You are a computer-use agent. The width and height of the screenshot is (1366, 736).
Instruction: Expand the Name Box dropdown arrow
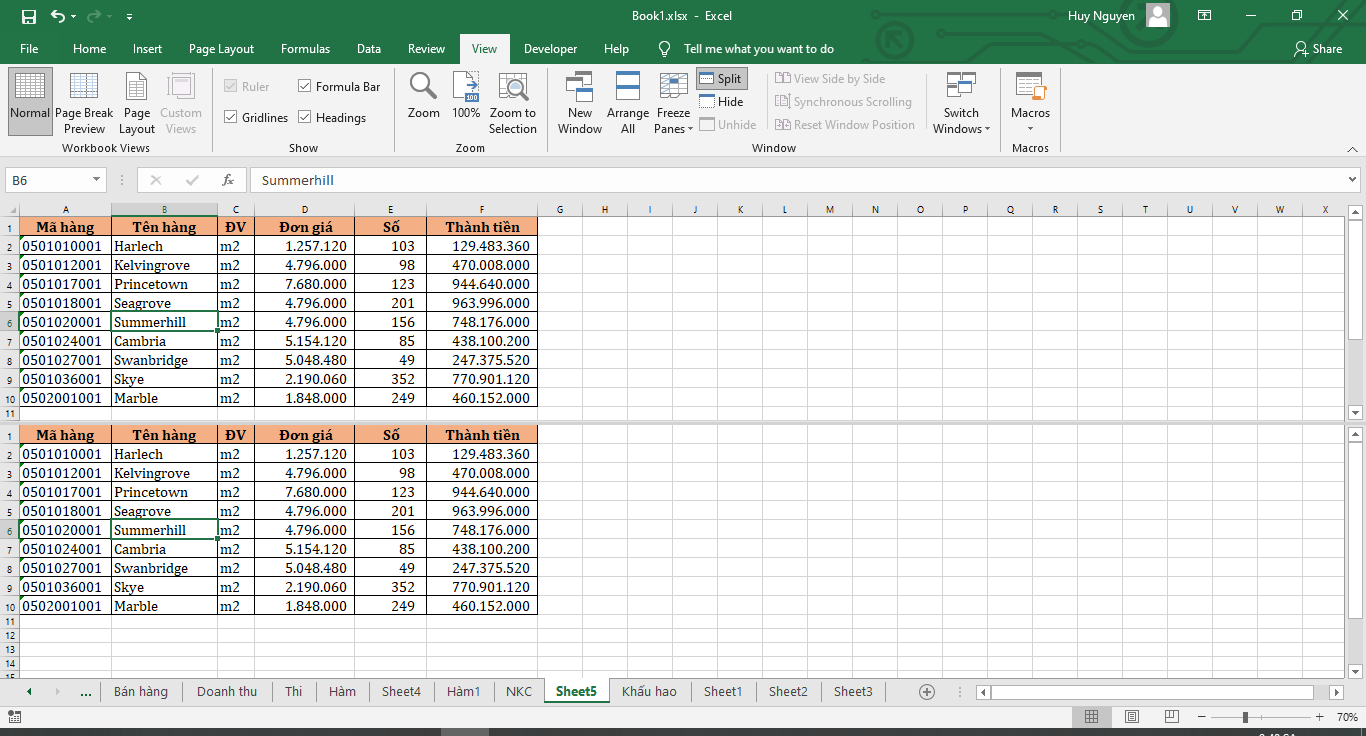tap(97, 180)
